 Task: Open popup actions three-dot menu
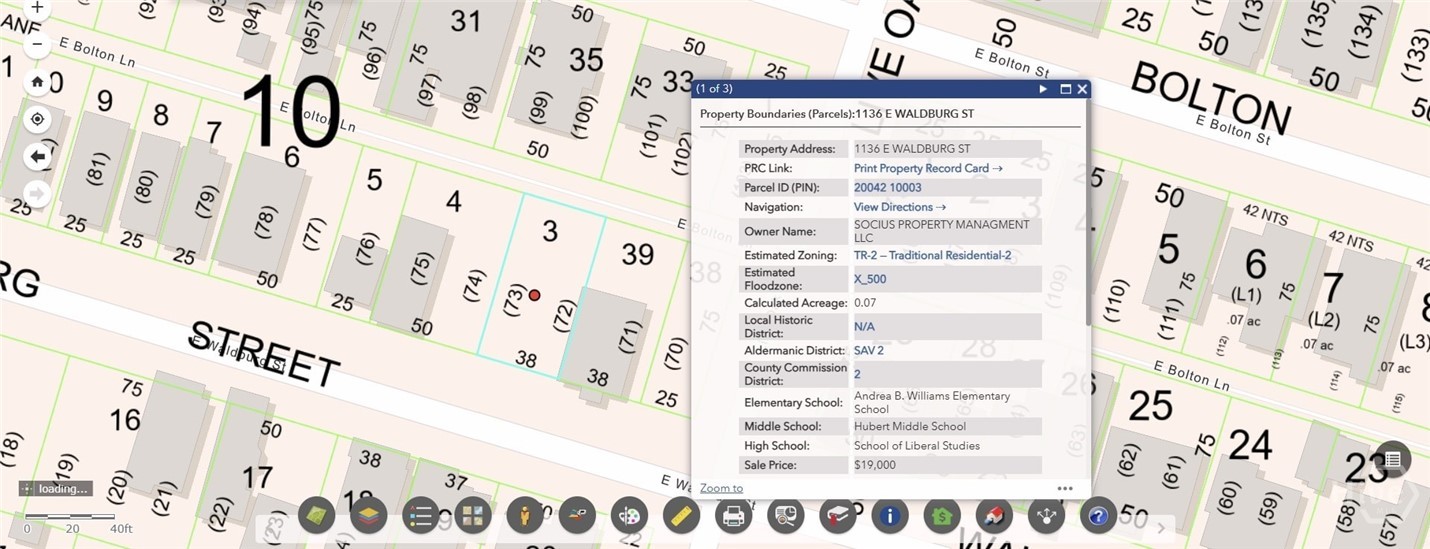[1065, 488]
